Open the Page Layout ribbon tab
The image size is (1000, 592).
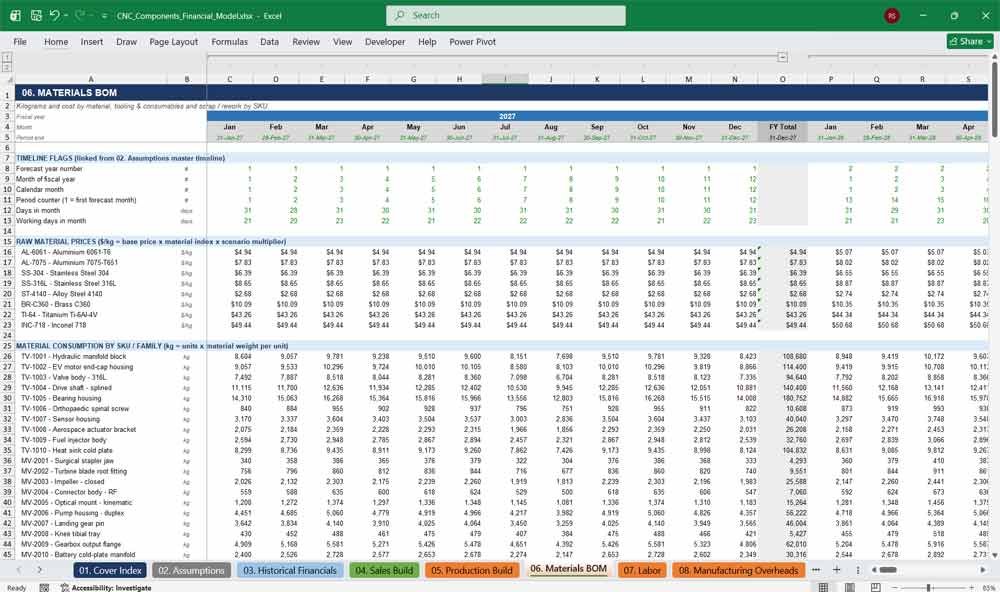pos(173,41)
